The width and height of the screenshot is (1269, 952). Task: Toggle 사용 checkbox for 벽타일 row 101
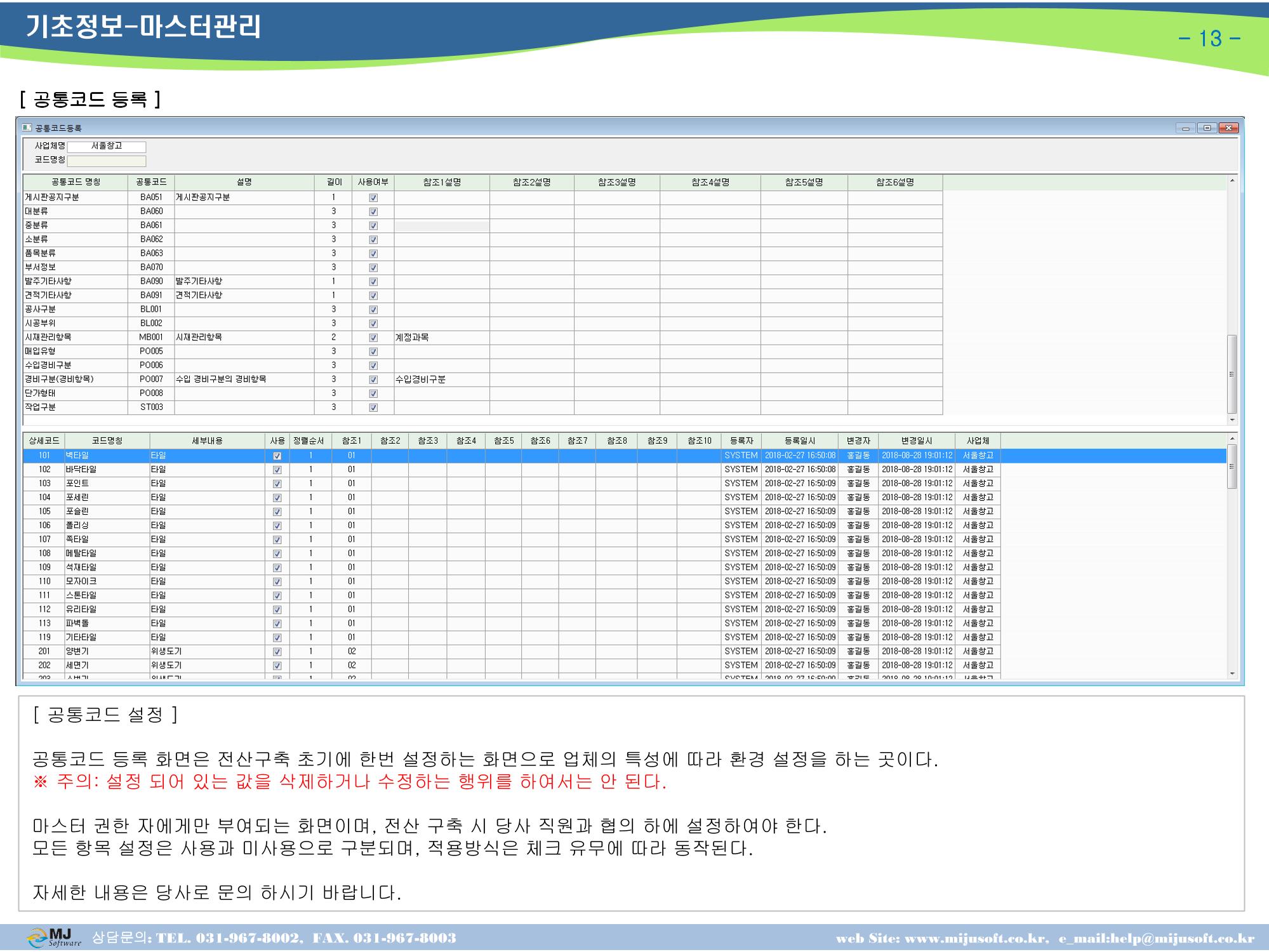coord(277,456)
